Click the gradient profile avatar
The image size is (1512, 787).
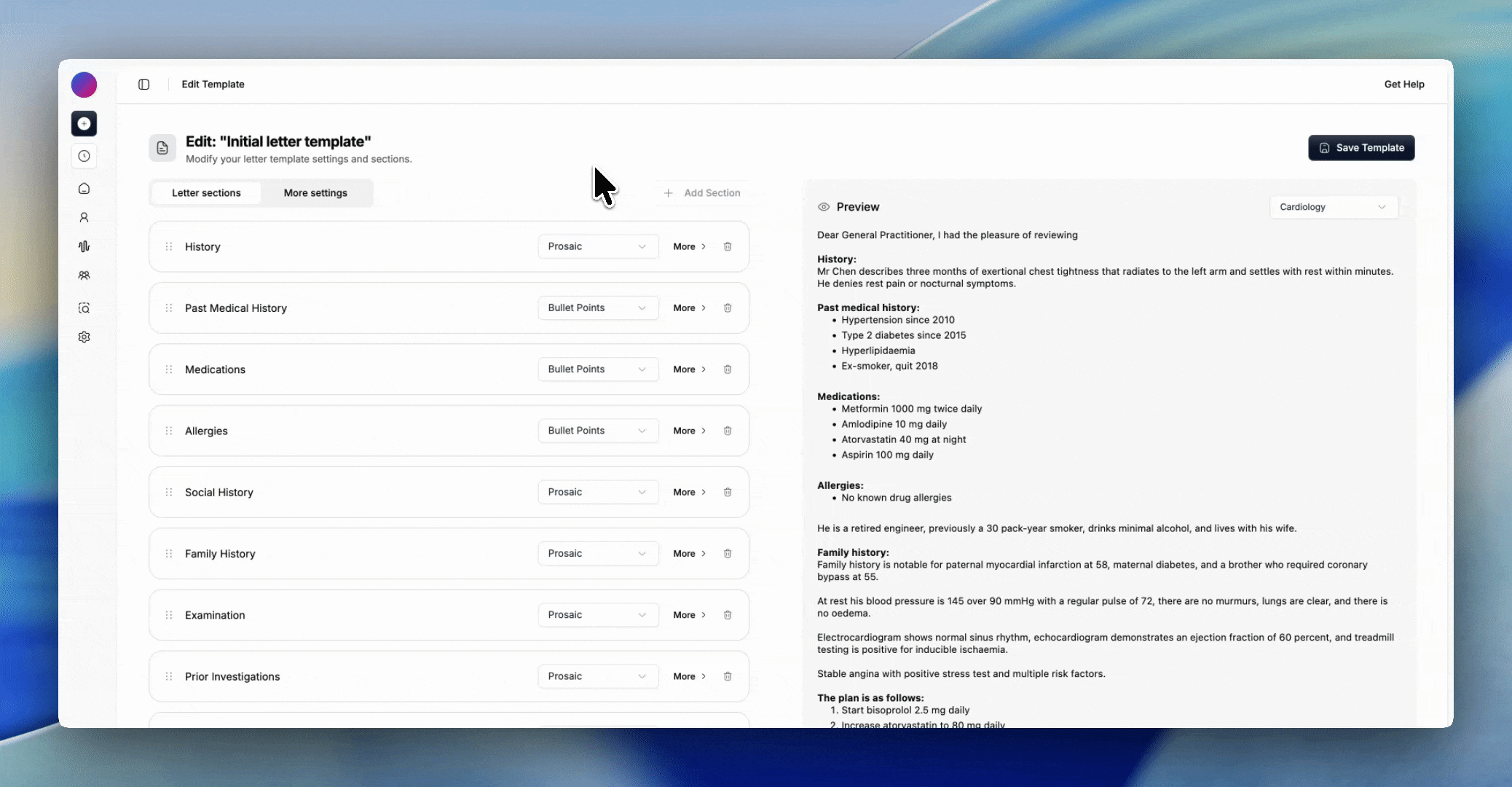(x=84, y=85)
